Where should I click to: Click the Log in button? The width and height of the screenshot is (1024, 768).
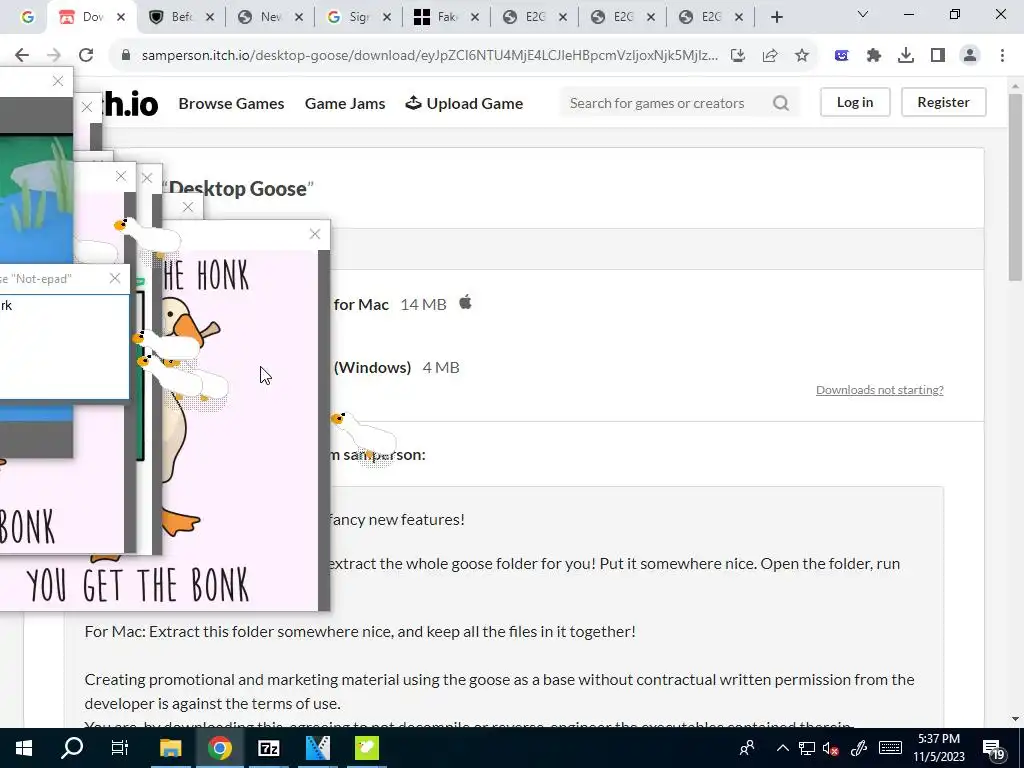point(855,102)
